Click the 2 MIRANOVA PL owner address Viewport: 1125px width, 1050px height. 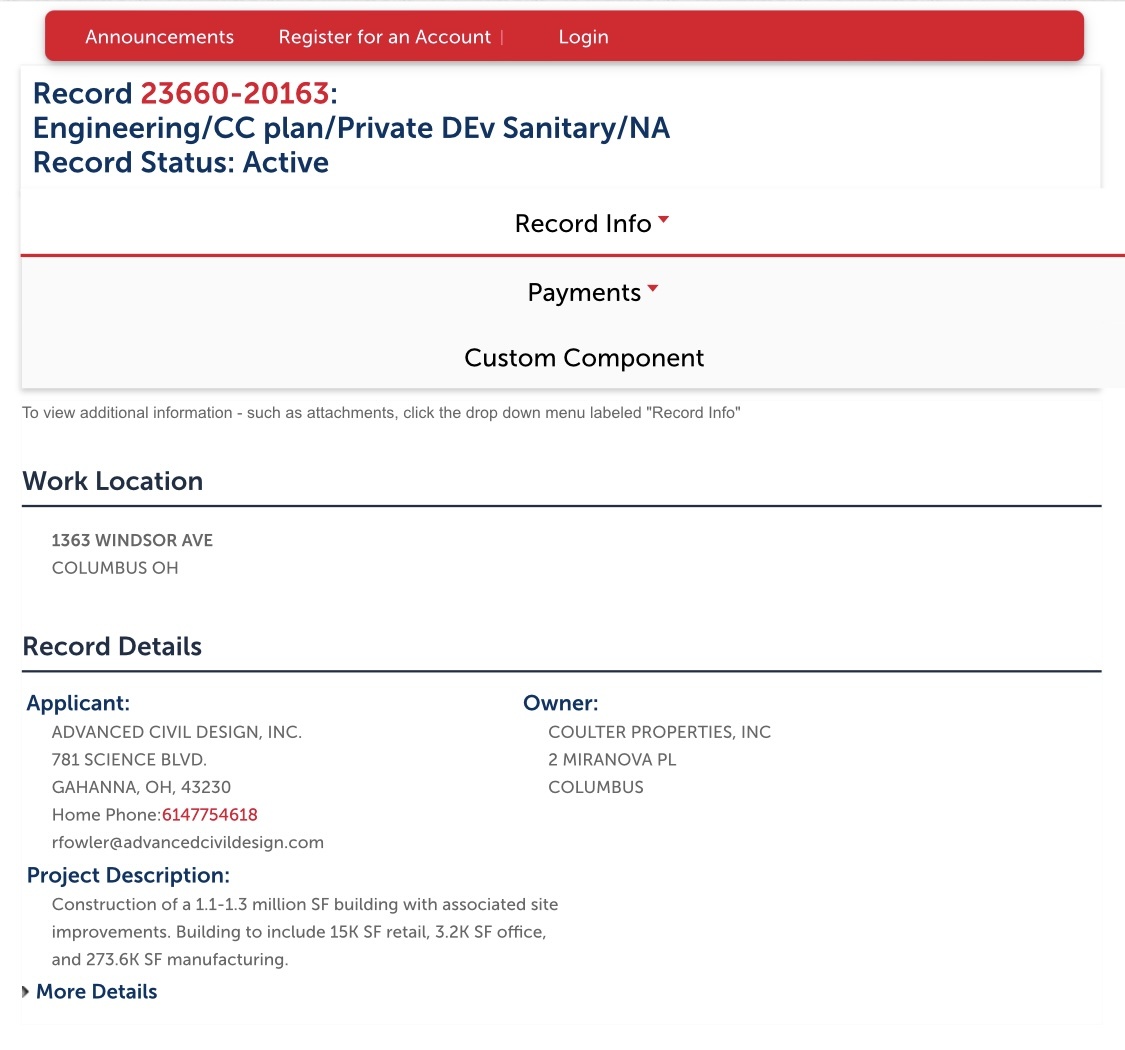pos(612,759)
